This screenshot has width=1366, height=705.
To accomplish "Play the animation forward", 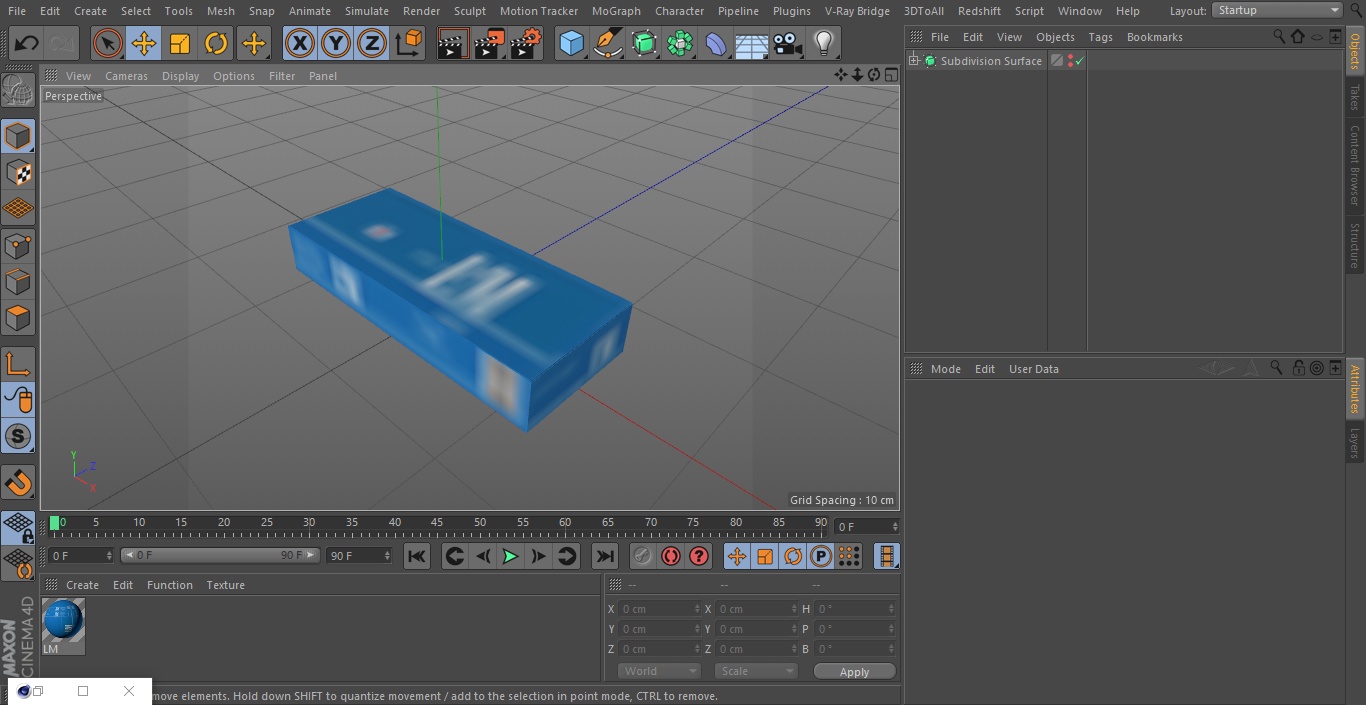I will (x=510, y=556).
